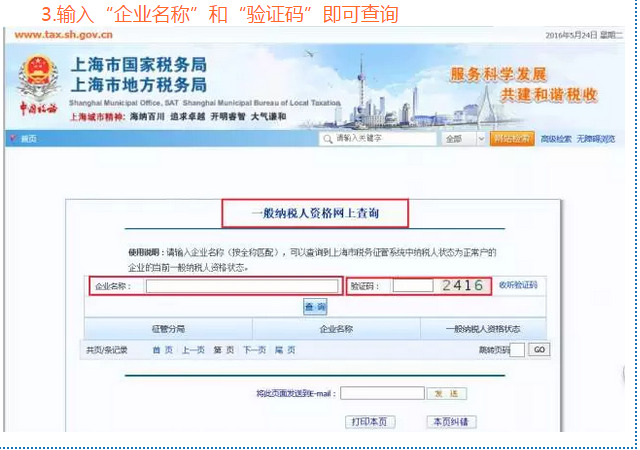The image size is (640, 450).
Task: Click the 企业名称 input field
Action: 242,286
